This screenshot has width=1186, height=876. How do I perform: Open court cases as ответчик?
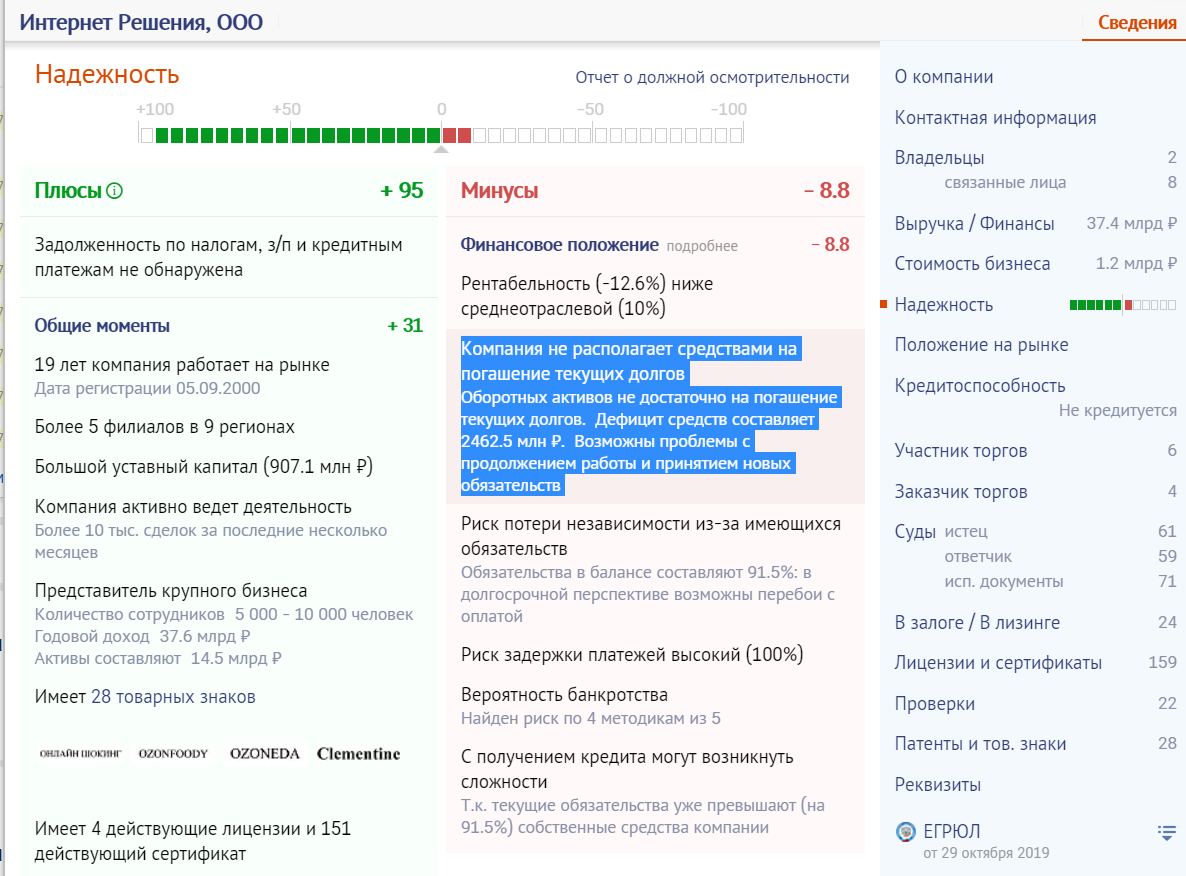tap(978, 557)
